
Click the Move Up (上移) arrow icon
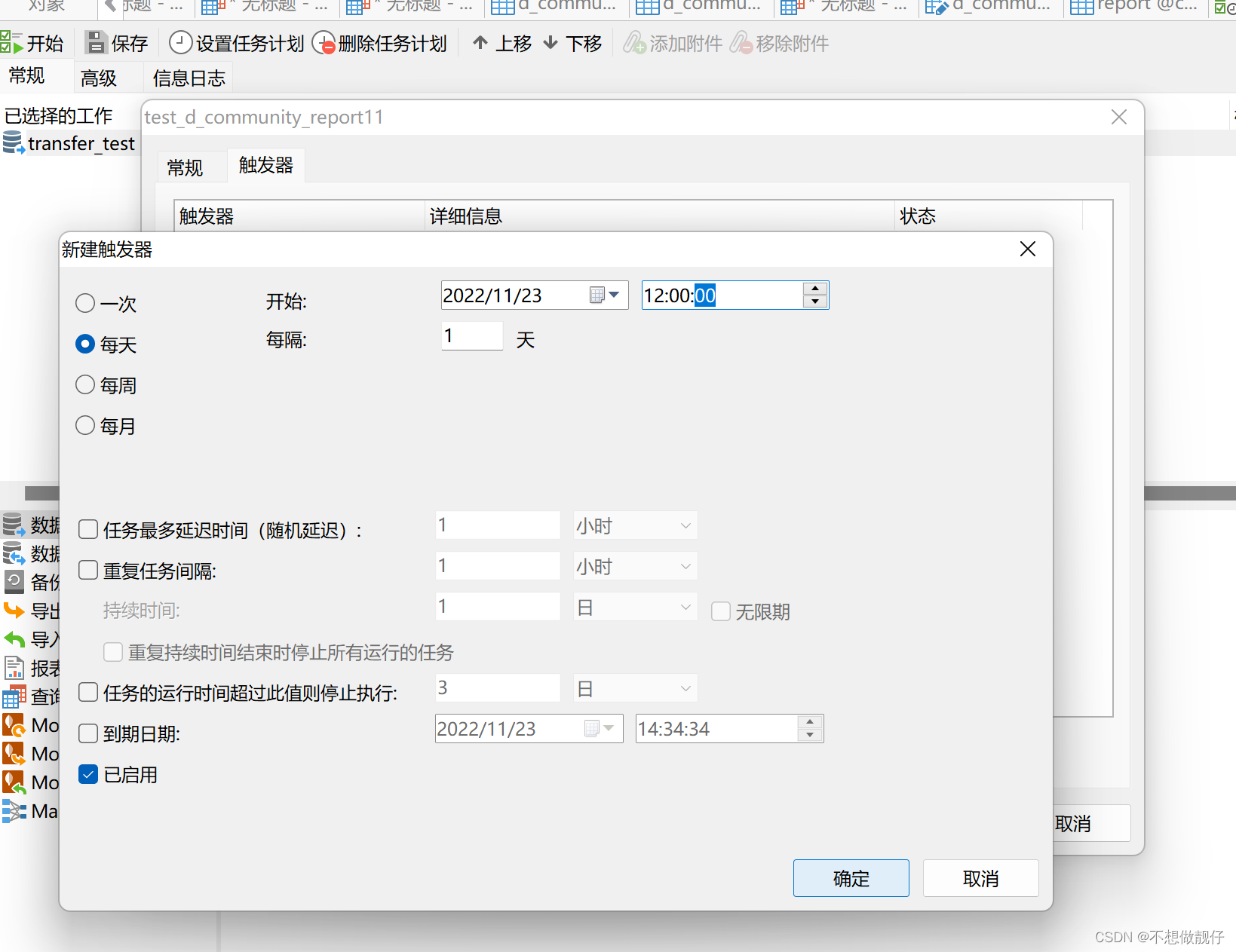point(480,43)
